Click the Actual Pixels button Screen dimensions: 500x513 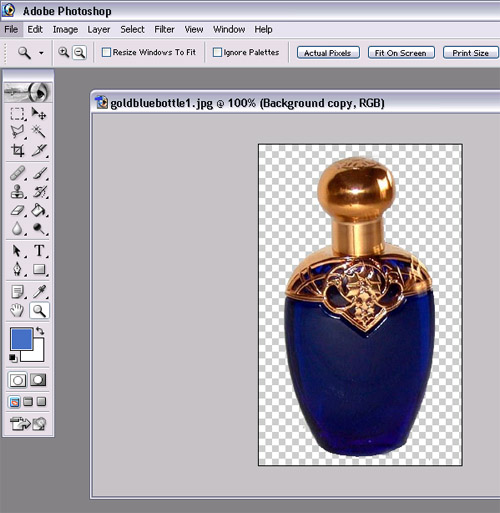point(328,53)
